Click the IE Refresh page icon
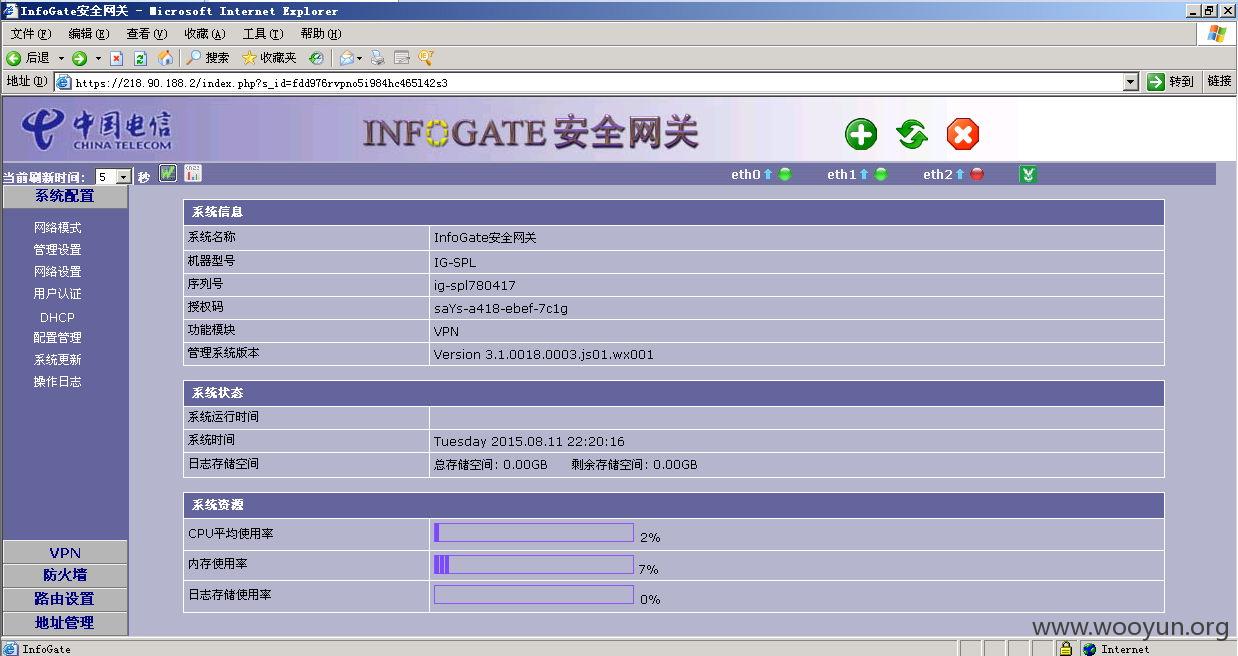 pyautogui.click(x=141, y=58)
